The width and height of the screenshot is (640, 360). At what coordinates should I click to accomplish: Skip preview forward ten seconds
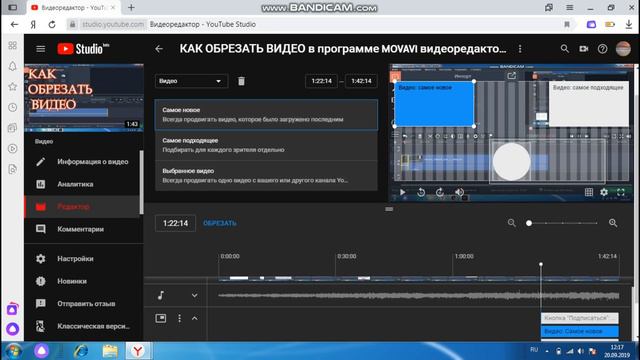pyautogui.click(x=440, y=192)
